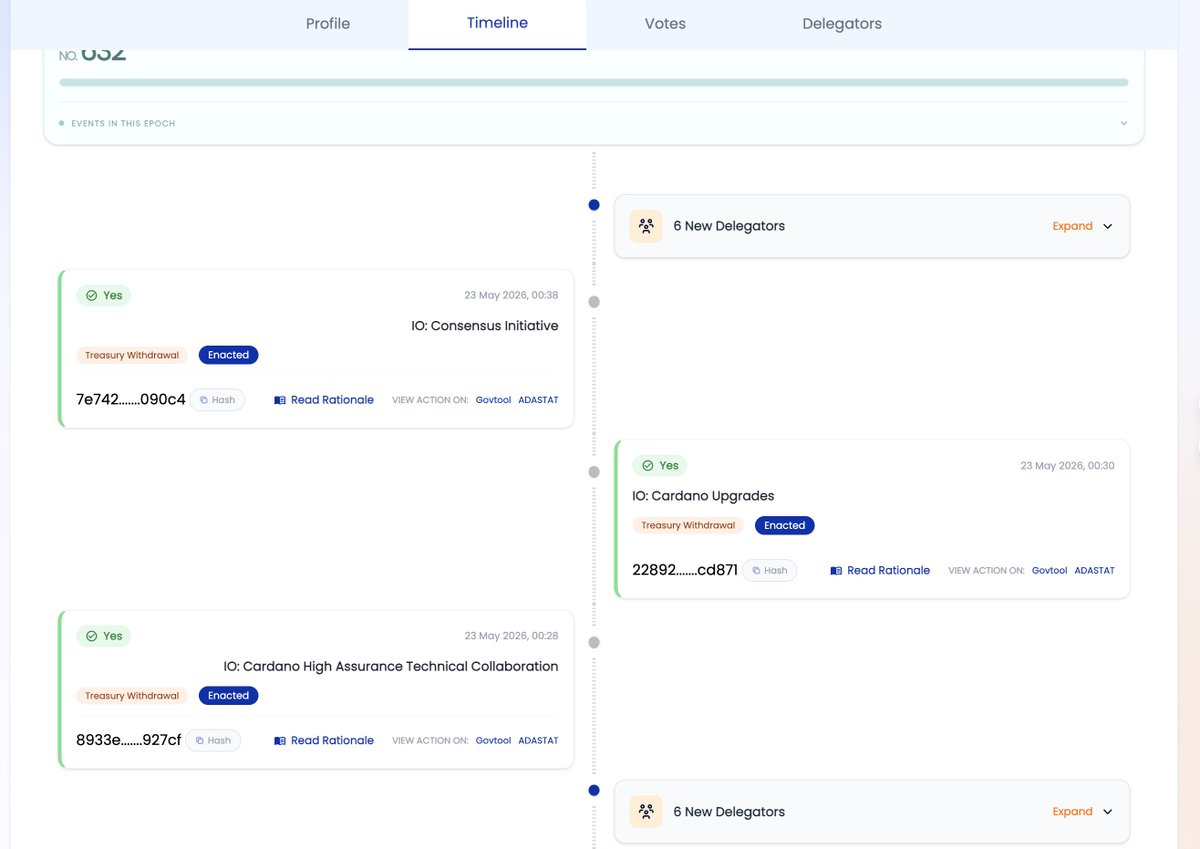Read Rationale for IO: Cardano Upgrades
1200x849 pixels.
[x=880, y=571]
